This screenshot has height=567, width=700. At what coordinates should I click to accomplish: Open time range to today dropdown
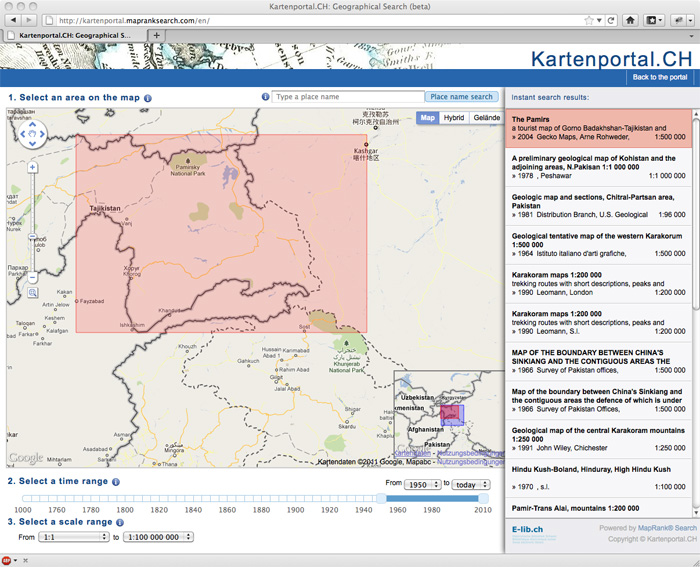click(x=471, y=484)
